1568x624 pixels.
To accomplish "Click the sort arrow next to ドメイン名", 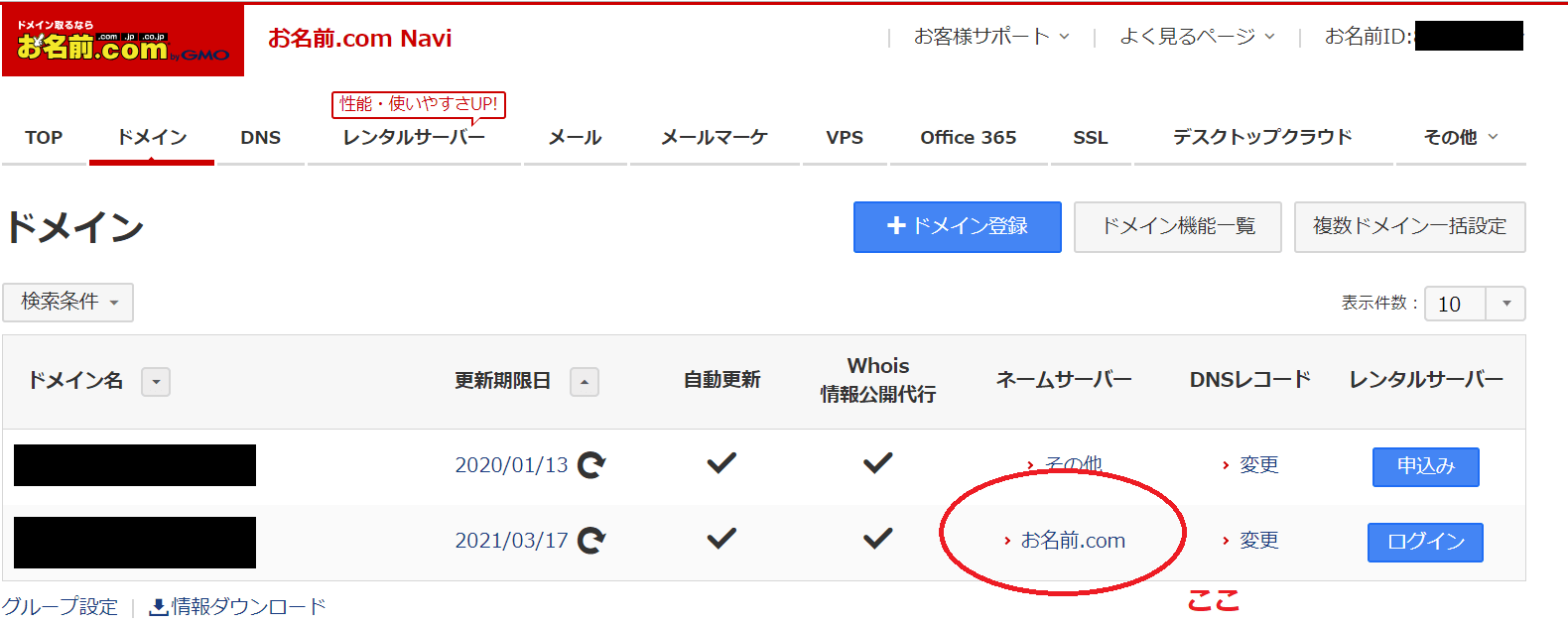I will [156, 382].
